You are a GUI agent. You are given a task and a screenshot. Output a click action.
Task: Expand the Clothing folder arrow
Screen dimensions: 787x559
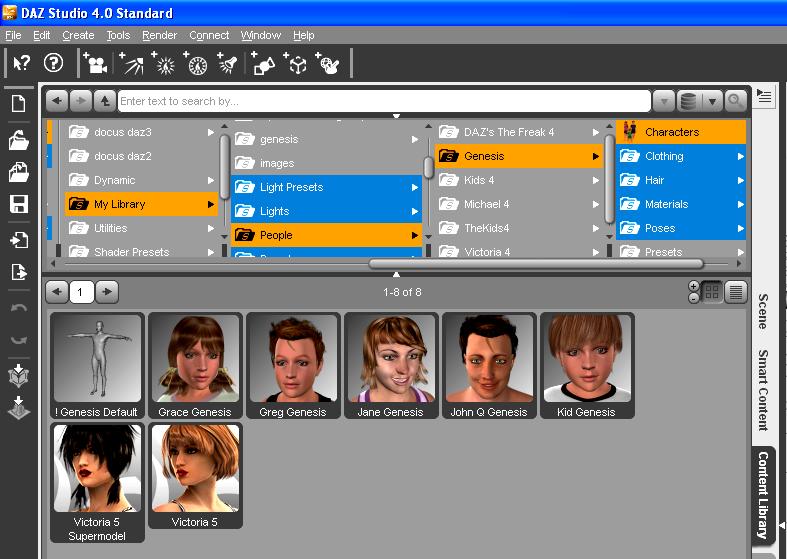(740, 157)
